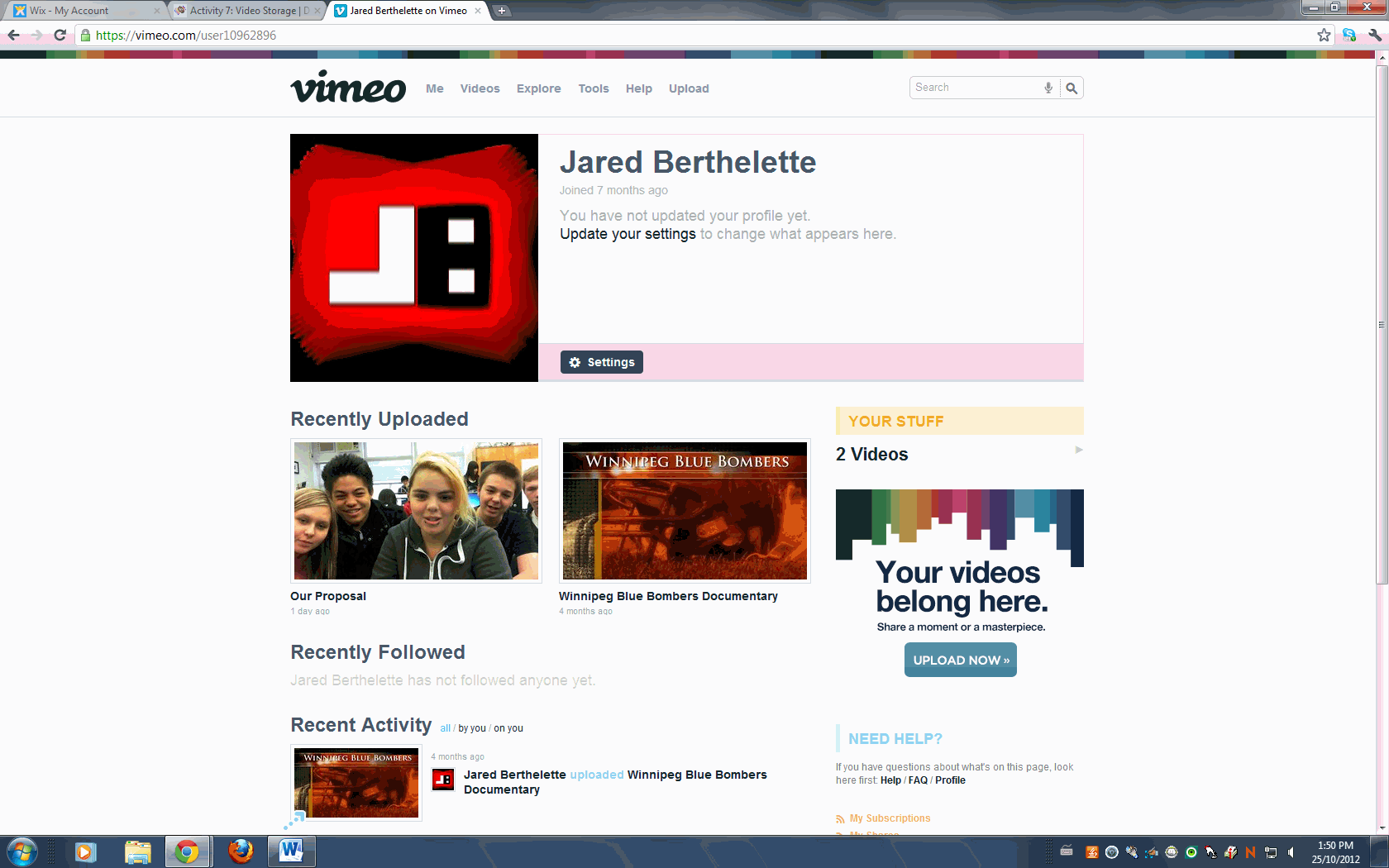
Task: Reload the page with the refresh icon
Action: [60, 35]
